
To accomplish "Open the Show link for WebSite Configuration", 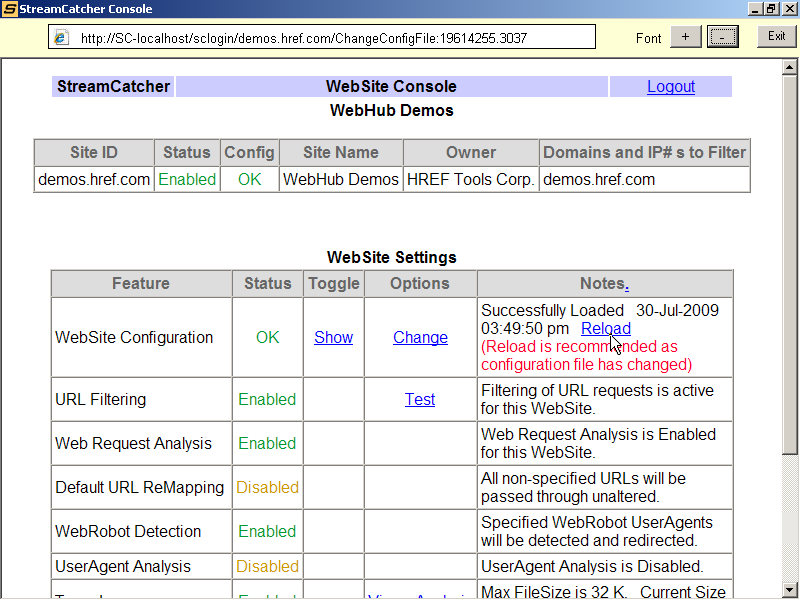I will 333,337.
